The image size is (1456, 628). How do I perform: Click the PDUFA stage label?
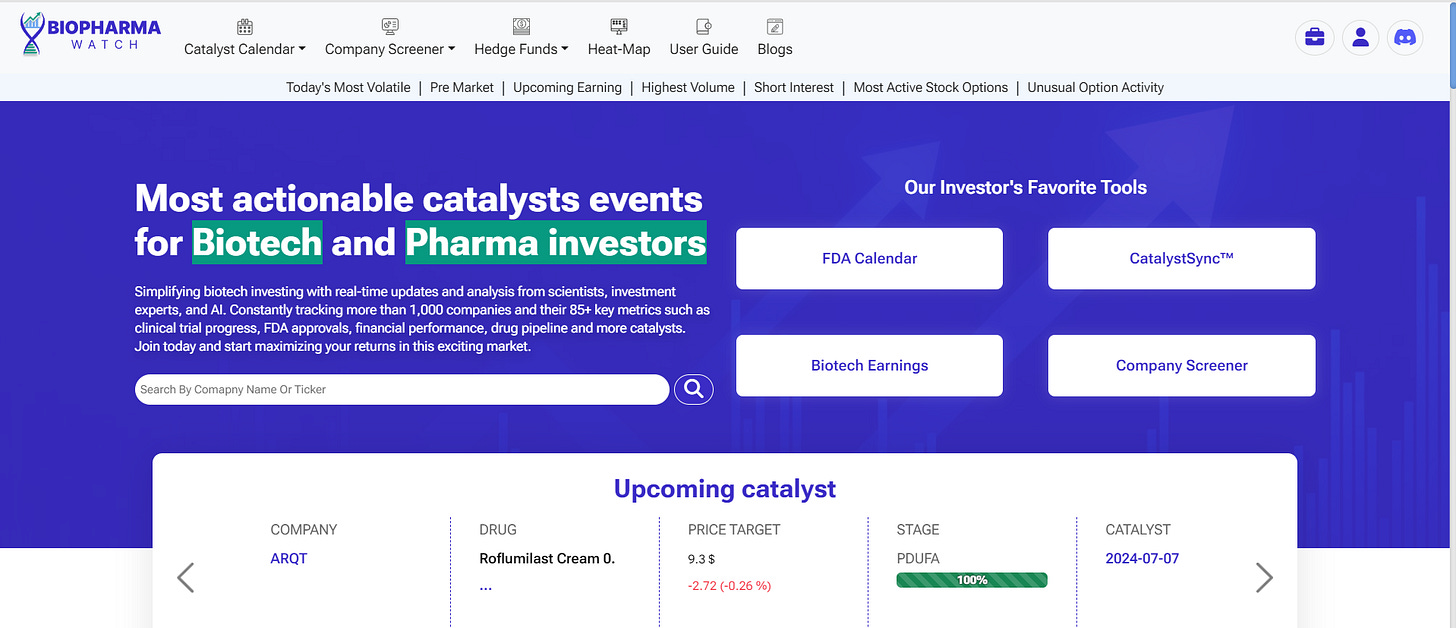[x=918, y=558]
